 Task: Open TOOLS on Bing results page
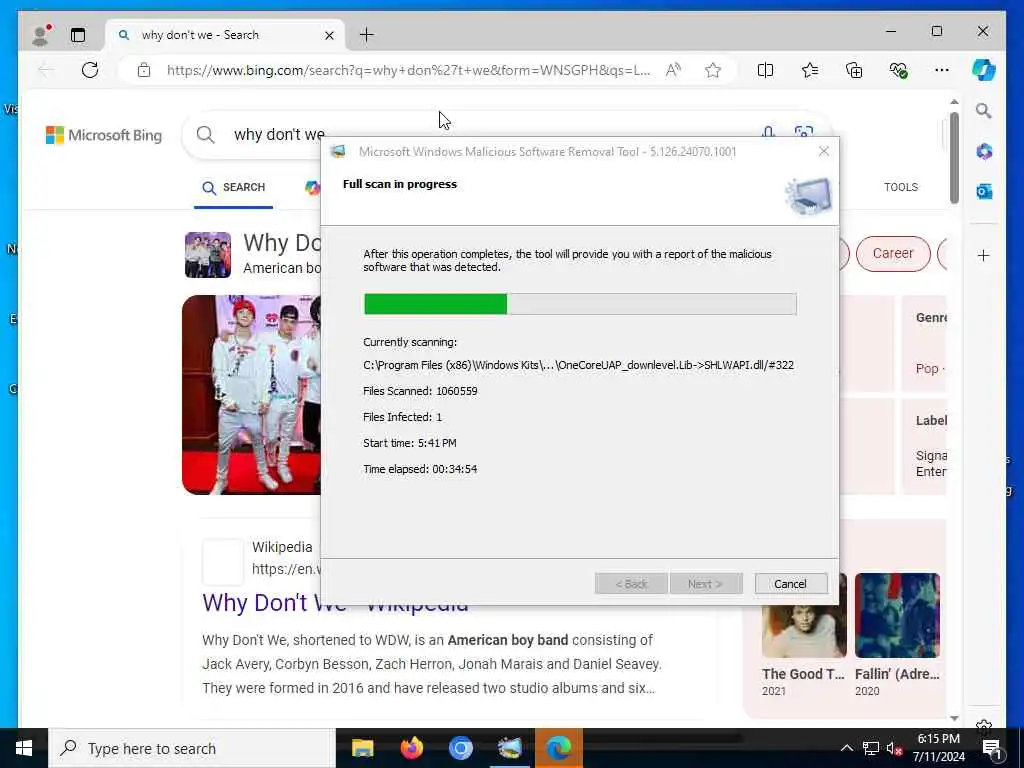pos(901,187)
